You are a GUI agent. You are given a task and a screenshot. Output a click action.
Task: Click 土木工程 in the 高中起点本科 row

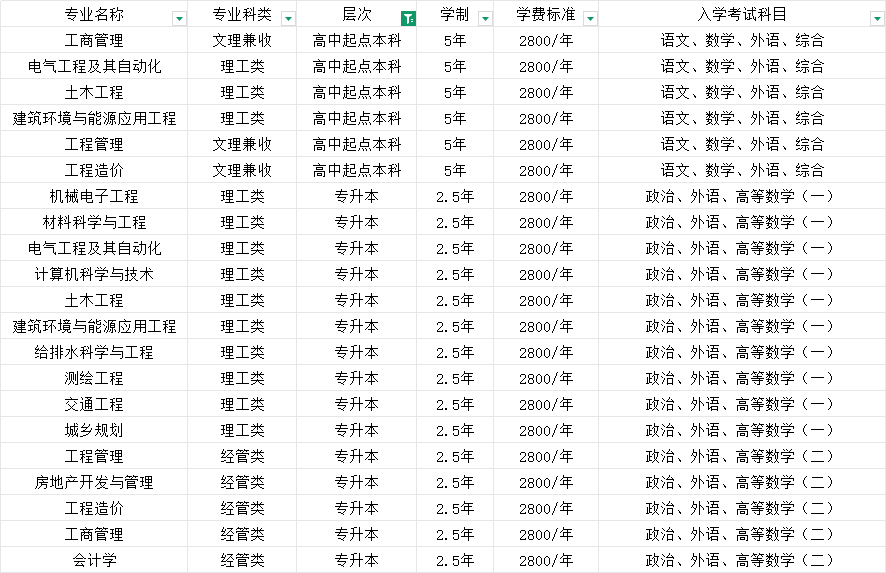tap(94, 92)
